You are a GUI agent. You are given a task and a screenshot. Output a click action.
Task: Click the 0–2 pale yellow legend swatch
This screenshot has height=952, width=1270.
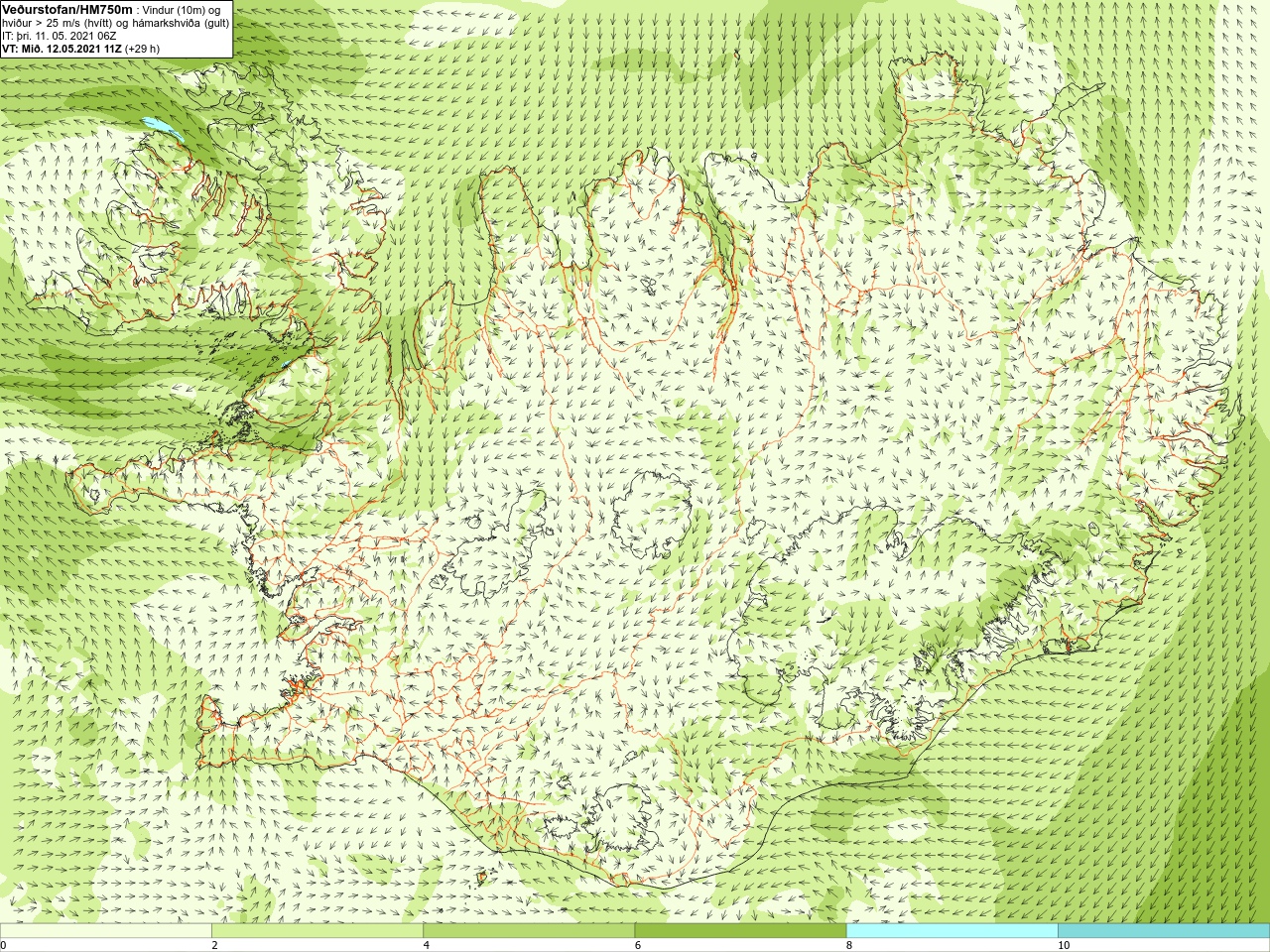point(106,931)
